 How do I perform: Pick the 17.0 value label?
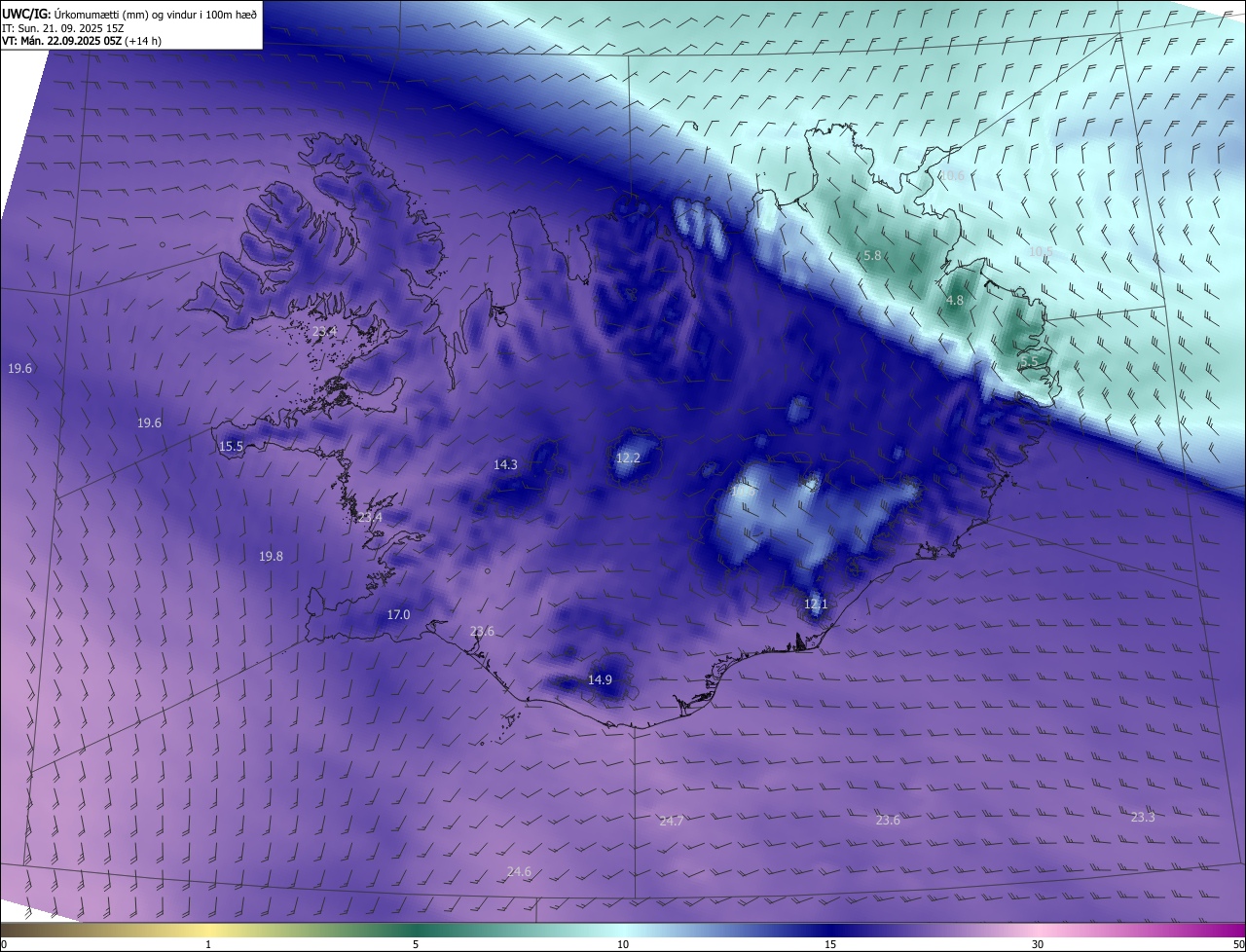[x=398, y=615]
